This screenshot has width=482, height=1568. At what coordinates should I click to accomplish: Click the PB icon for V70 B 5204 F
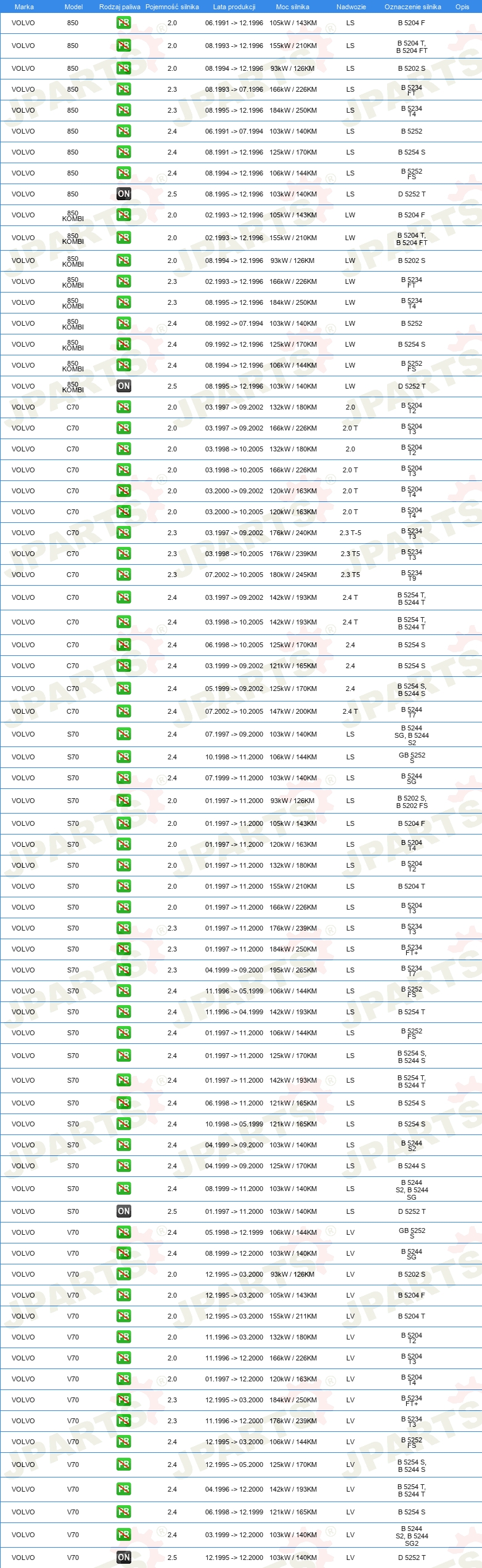[x=124, y=1295]
